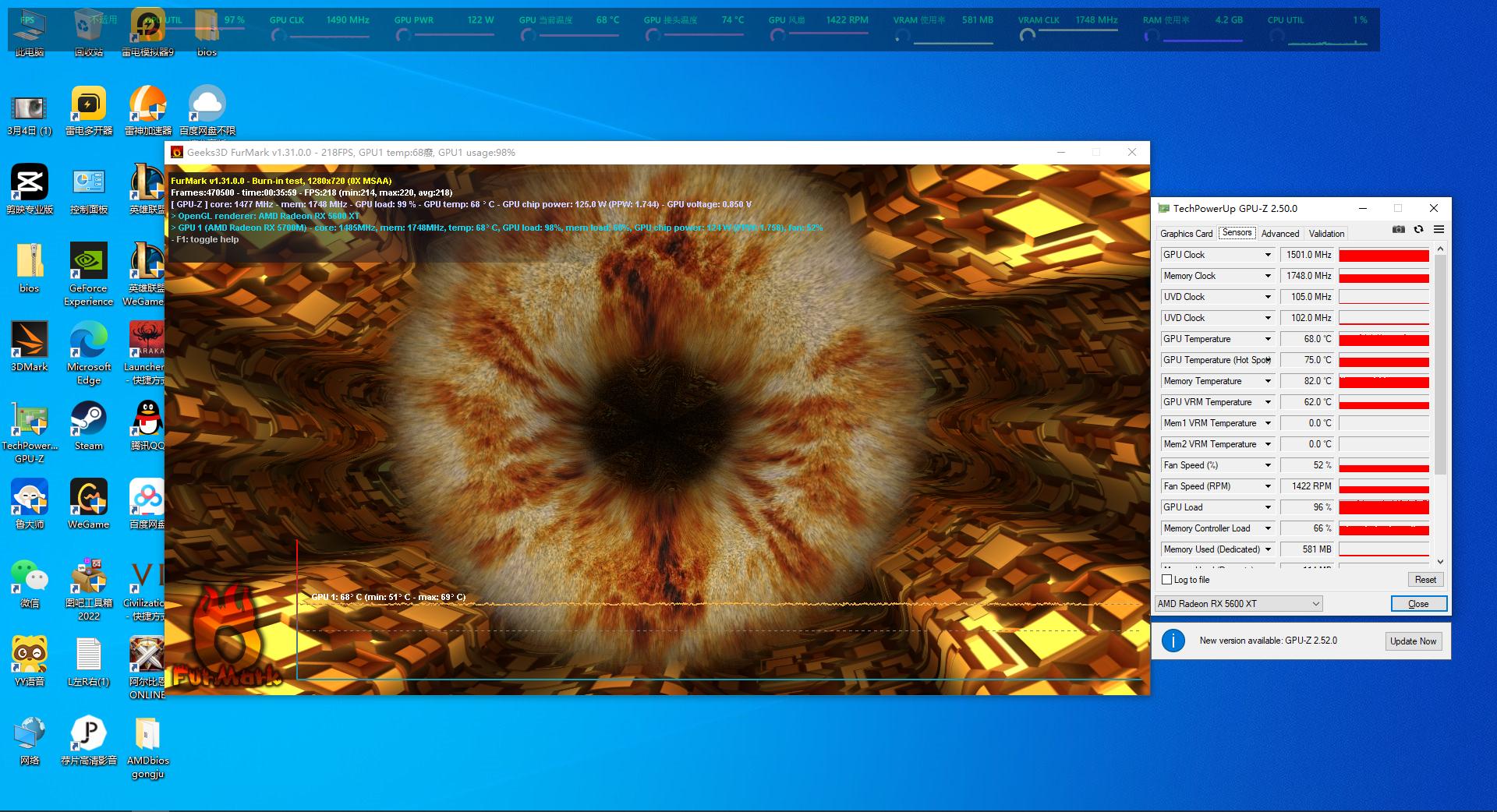Image resolution: width=1497 pixels, height=812 pixels.
Task: Click the info icon in the update banner
Action: click(x=1173, y=641)
